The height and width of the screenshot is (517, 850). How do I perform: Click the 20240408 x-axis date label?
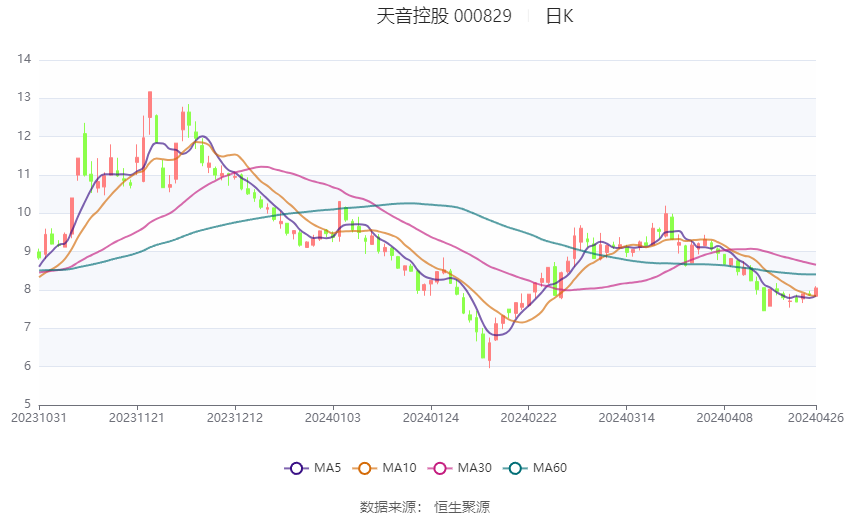click(725, 418)
